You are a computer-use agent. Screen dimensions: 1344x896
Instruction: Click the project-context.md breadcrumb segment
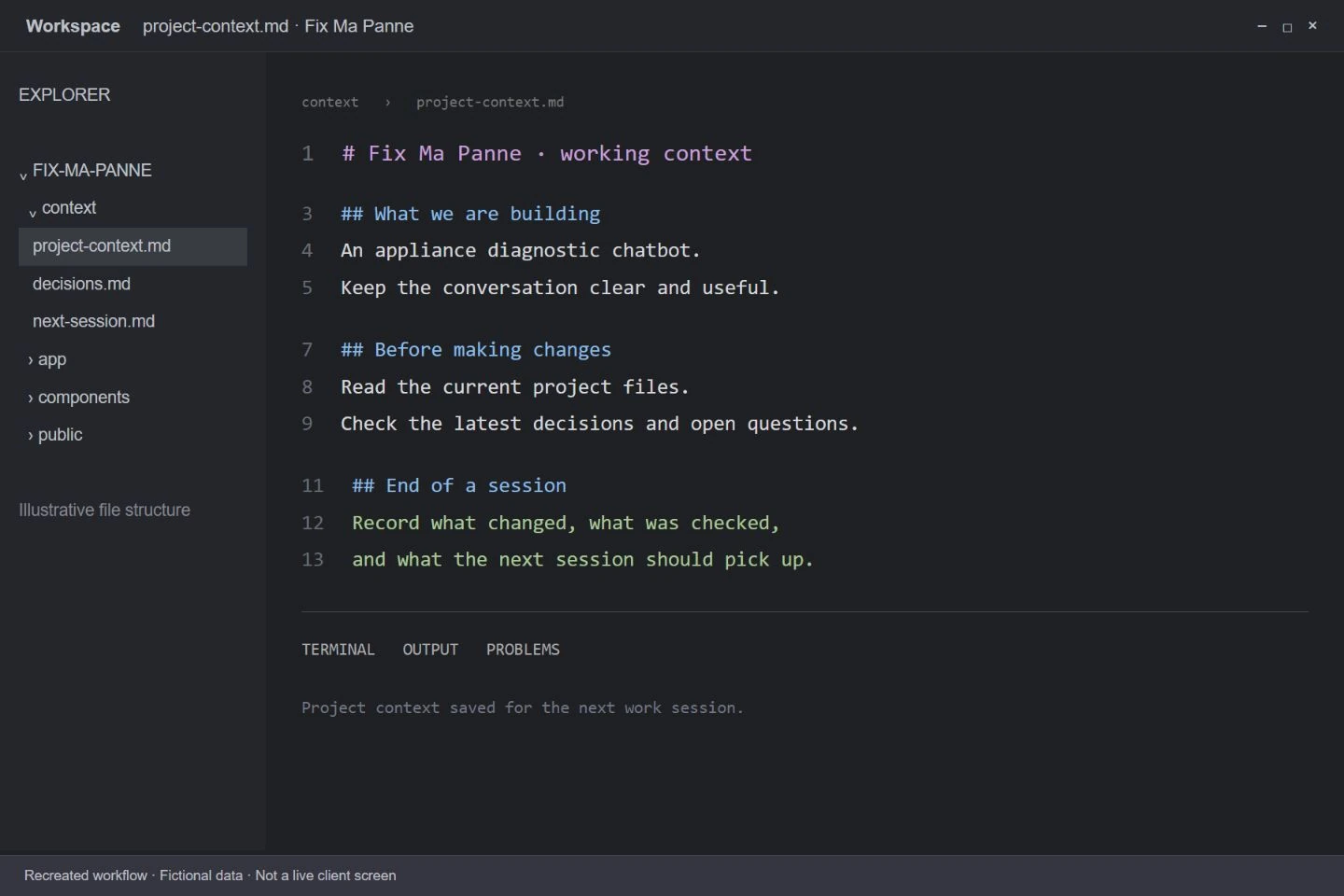click(490, 102)
